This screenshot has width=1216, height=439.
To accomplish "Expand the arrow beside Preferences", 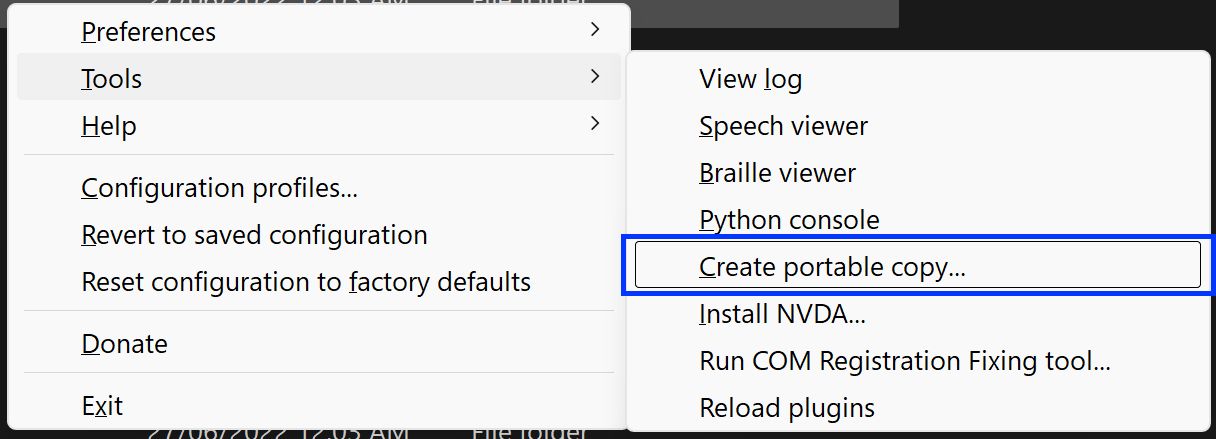I will coord(595,30).
